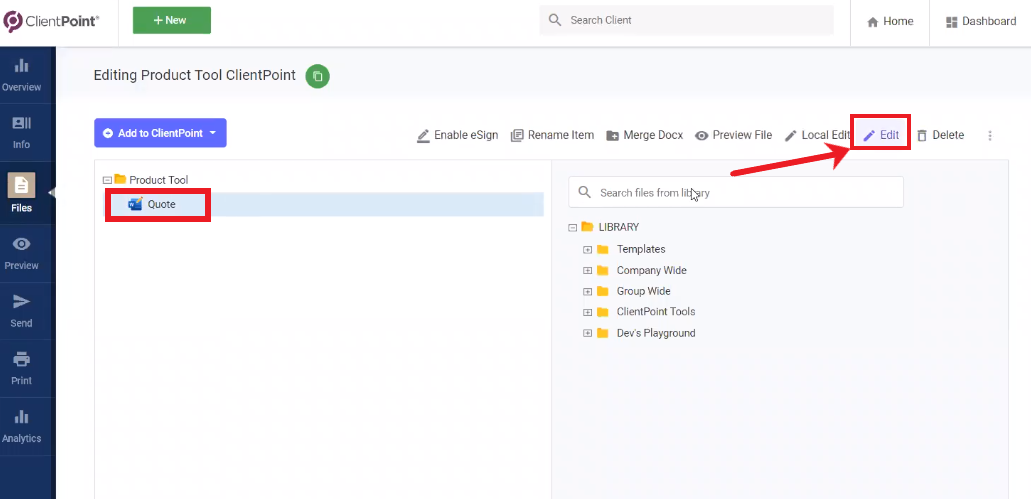Select the Company Wide folder label
Screen dimensions: 1031x499
click(652, 270)
